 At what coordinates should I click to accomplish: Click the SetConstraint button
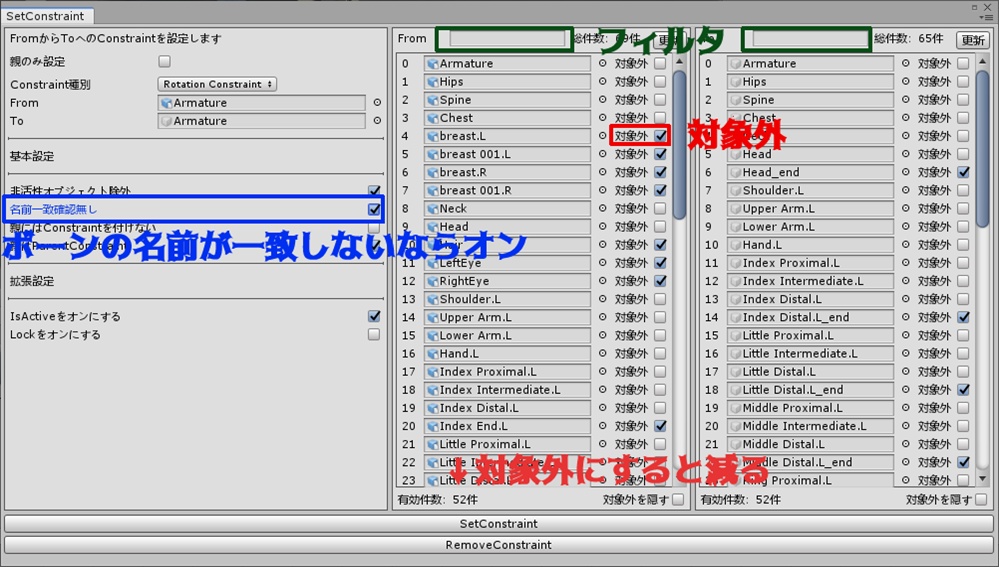coord(499,524)
